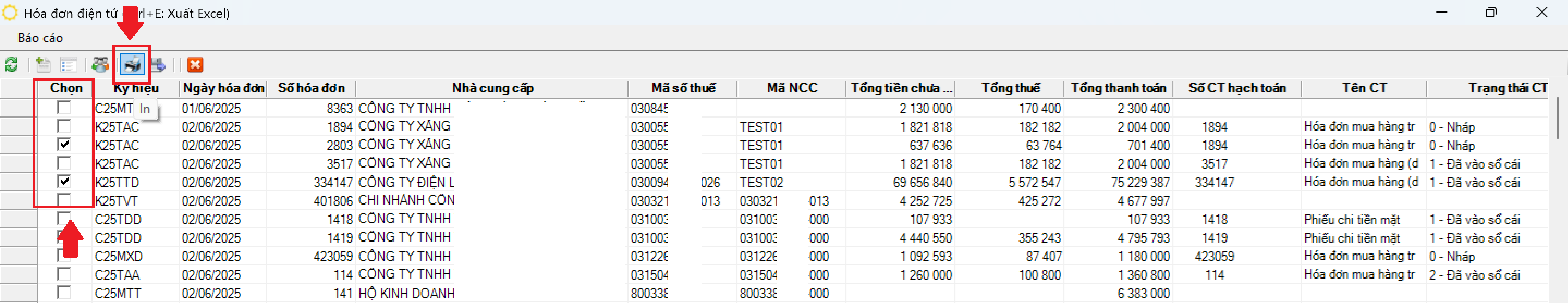This screenshot has width=1568, height=303.
Task: Click the Nhà cung cấp column header
Action: coord(492,88)
